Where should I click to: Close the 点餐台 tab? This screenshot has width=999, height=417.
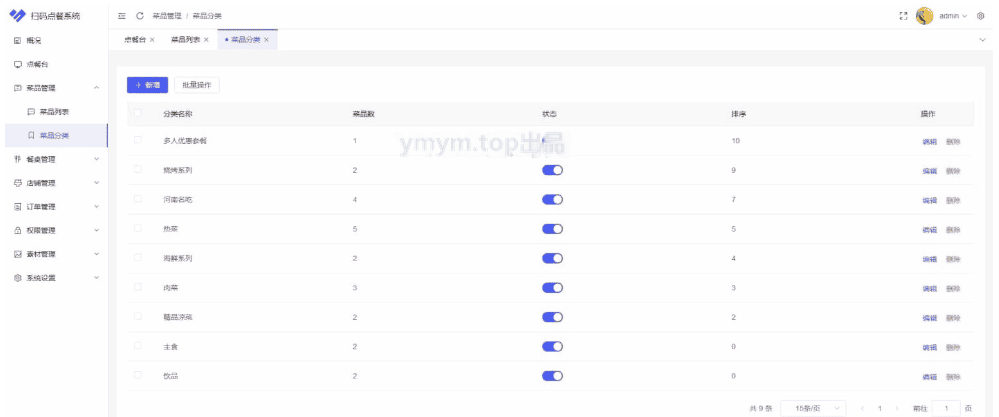152,39
